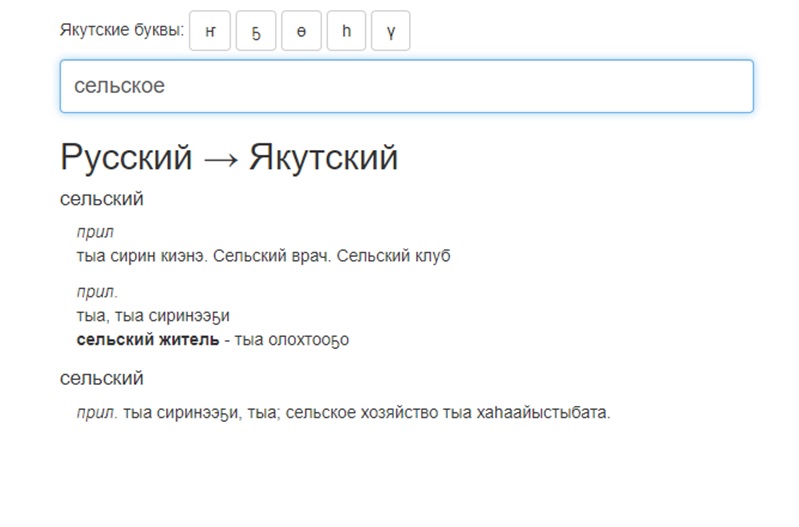Viewport: 799px width, 527px height.
Task: Click the line 'тыа, тыа сиринээҕи'
Action: point(153,316)
